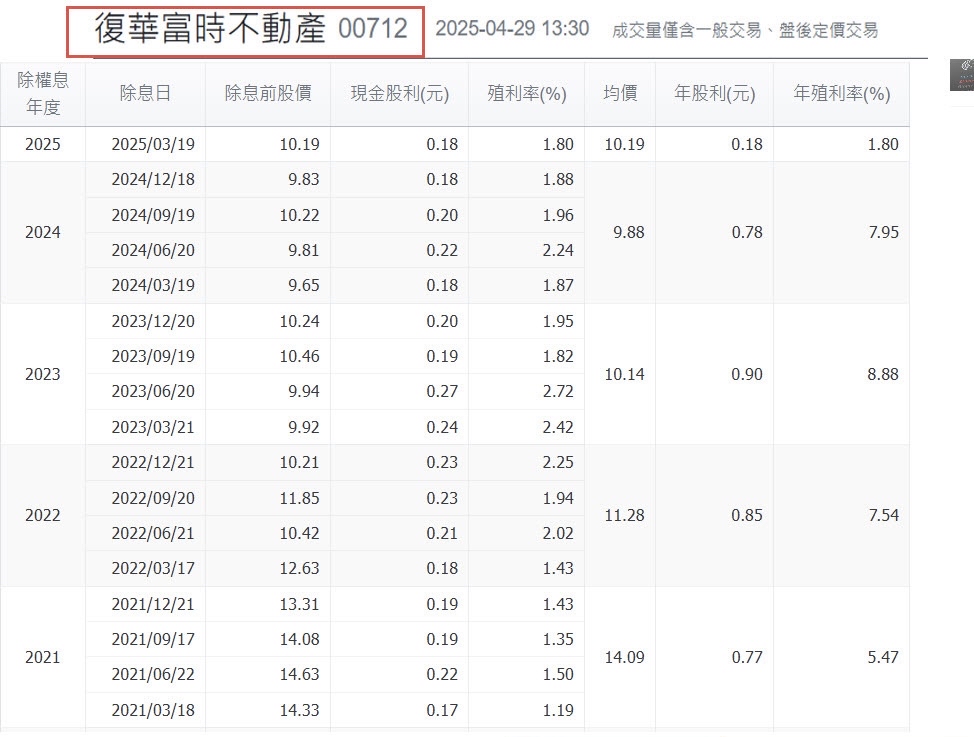Viewport: 974px width, 737px height.
Task: Click the 2.72 yield value
Action: [558, 391]
